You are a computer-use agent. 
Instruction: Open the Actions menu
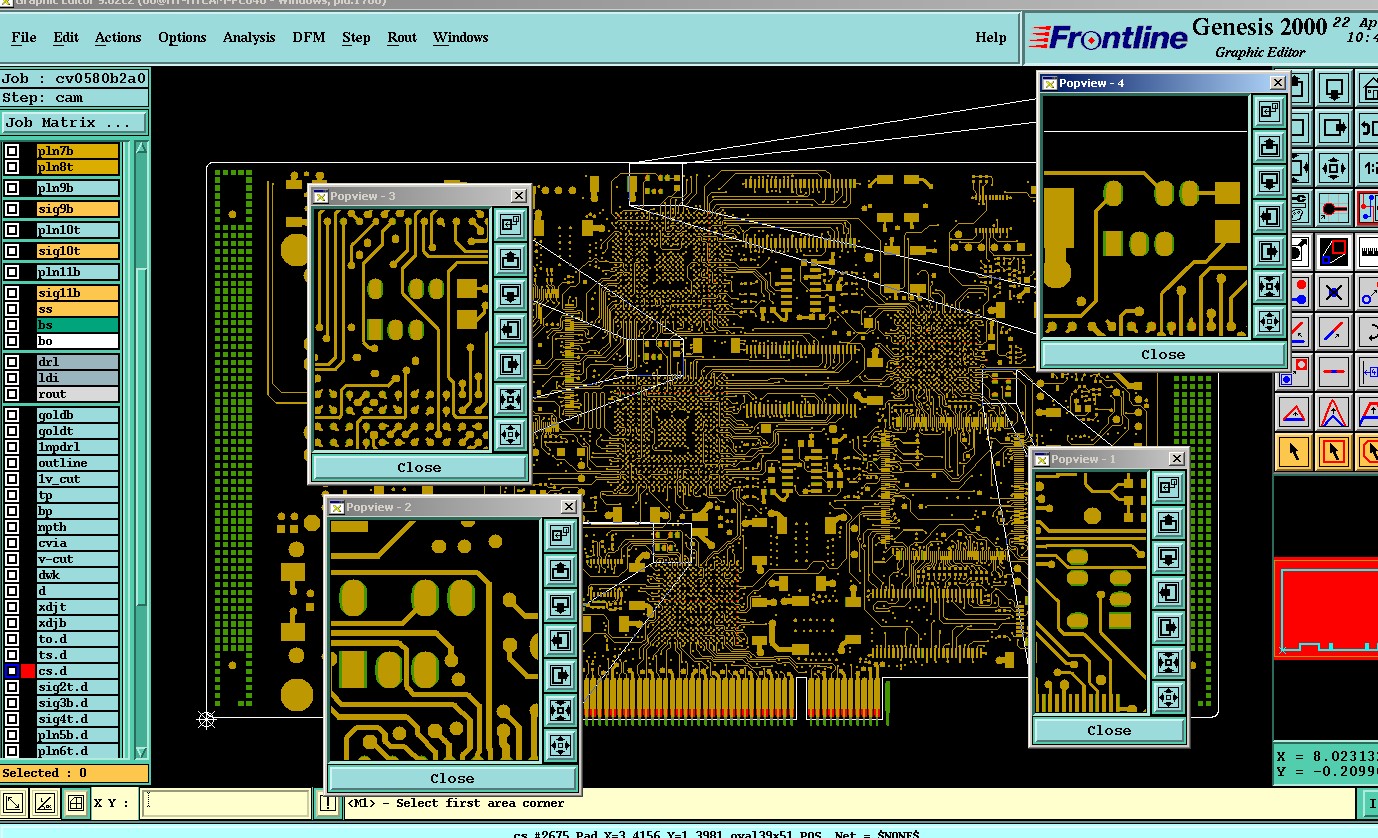point(118,38)
